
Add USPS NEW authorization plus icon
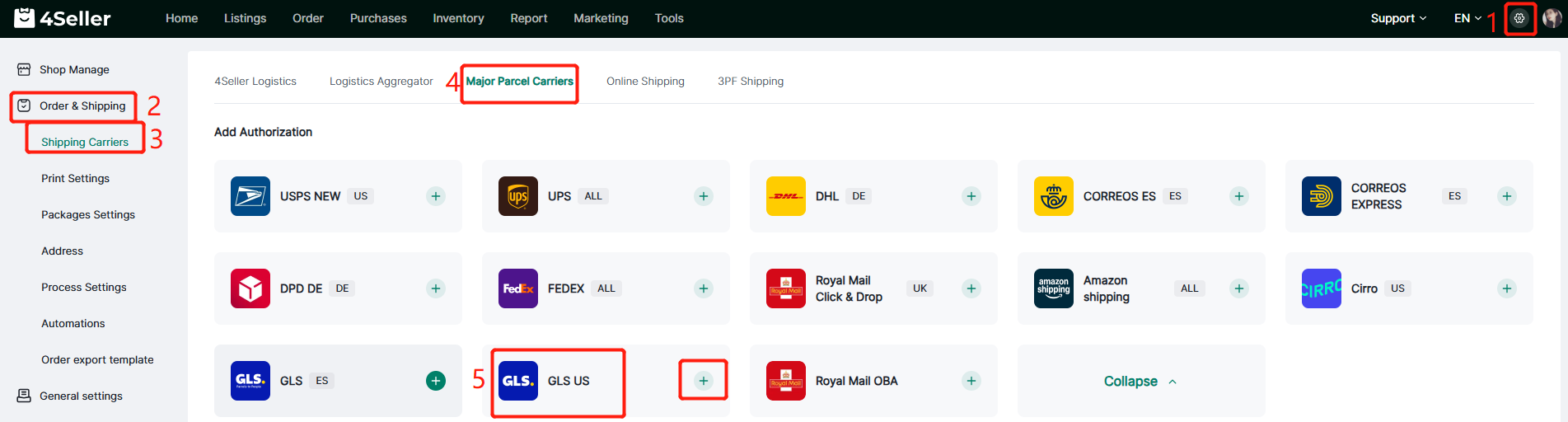pyautogui.click(x=436, y=196)
